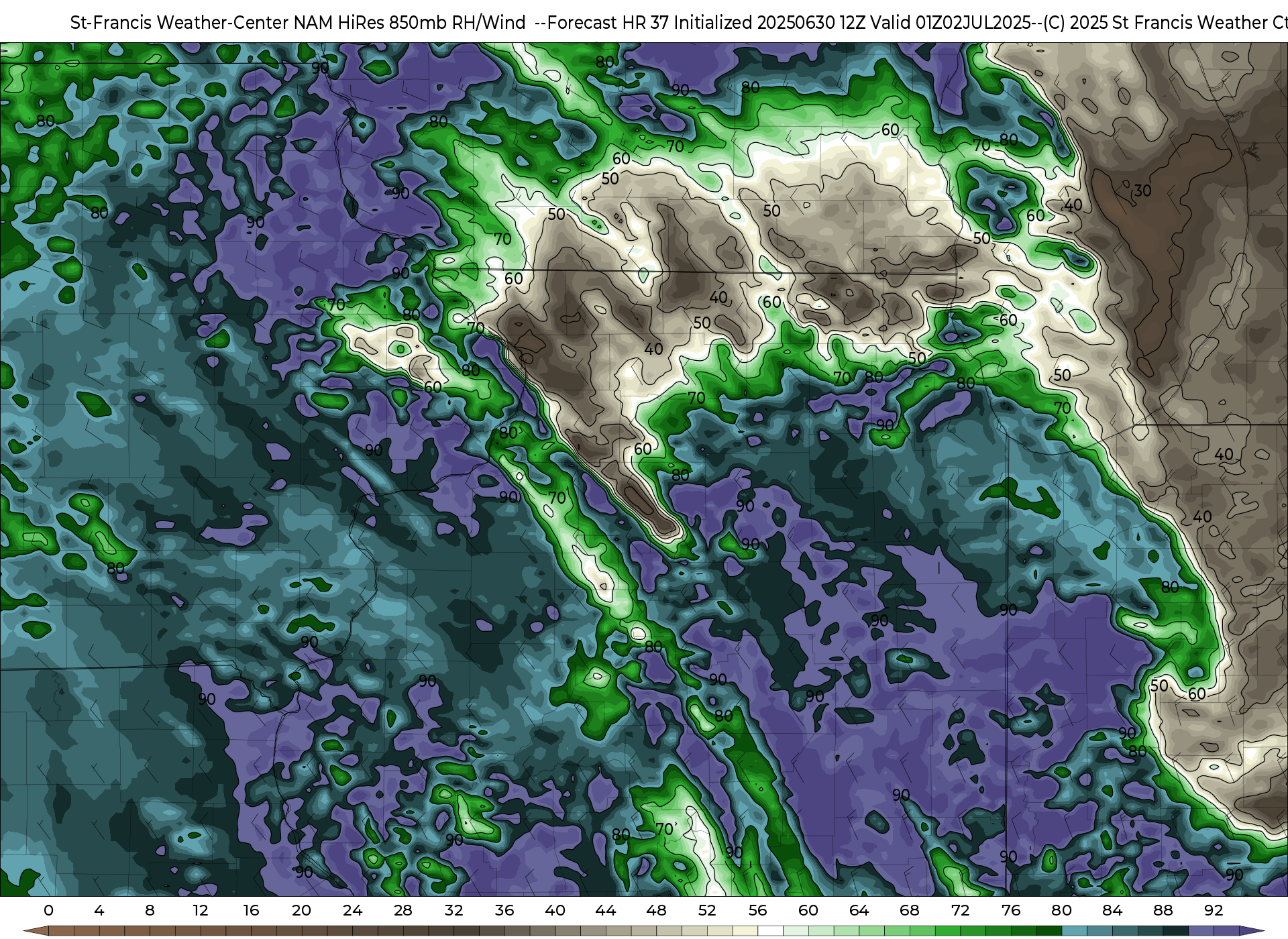The width and height of the screenshot is (1288, 939).
Task: Click the "8" color bar tick label
Action: tap(150, 910)
